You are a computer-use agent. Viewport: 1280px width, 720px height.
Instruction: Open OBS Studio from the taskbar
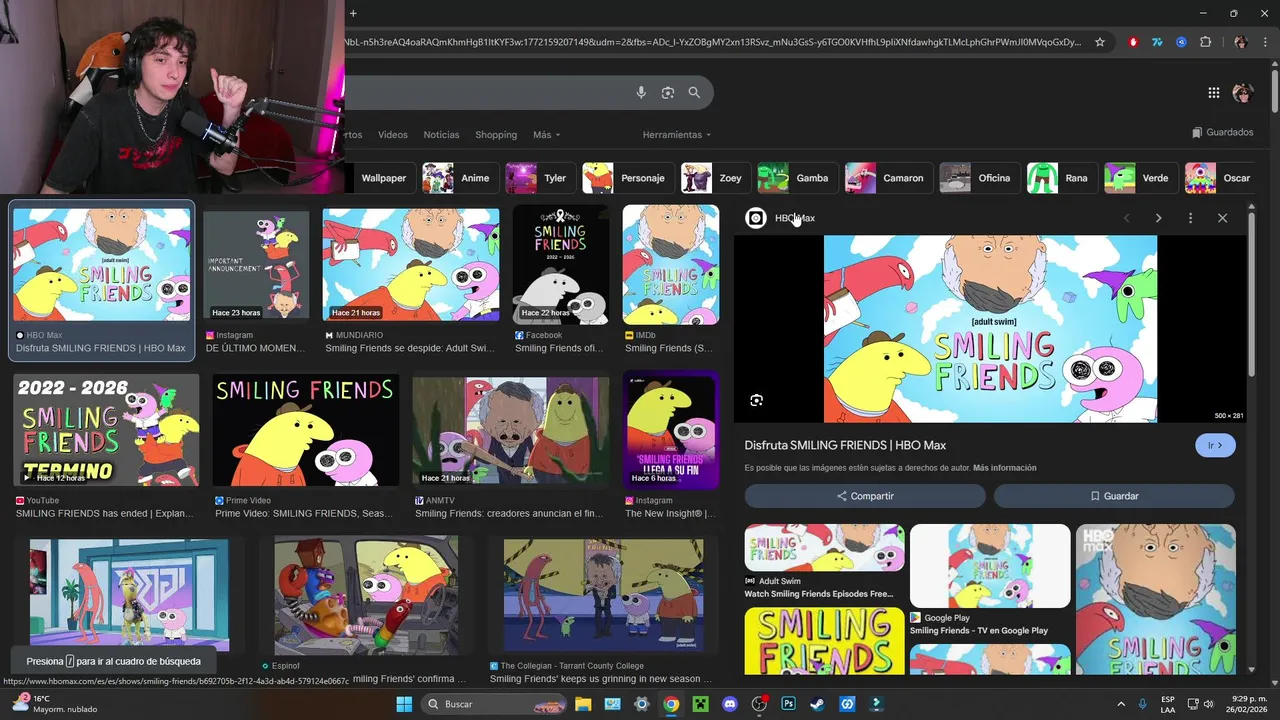pyautogui.click(x=759, y=704)
